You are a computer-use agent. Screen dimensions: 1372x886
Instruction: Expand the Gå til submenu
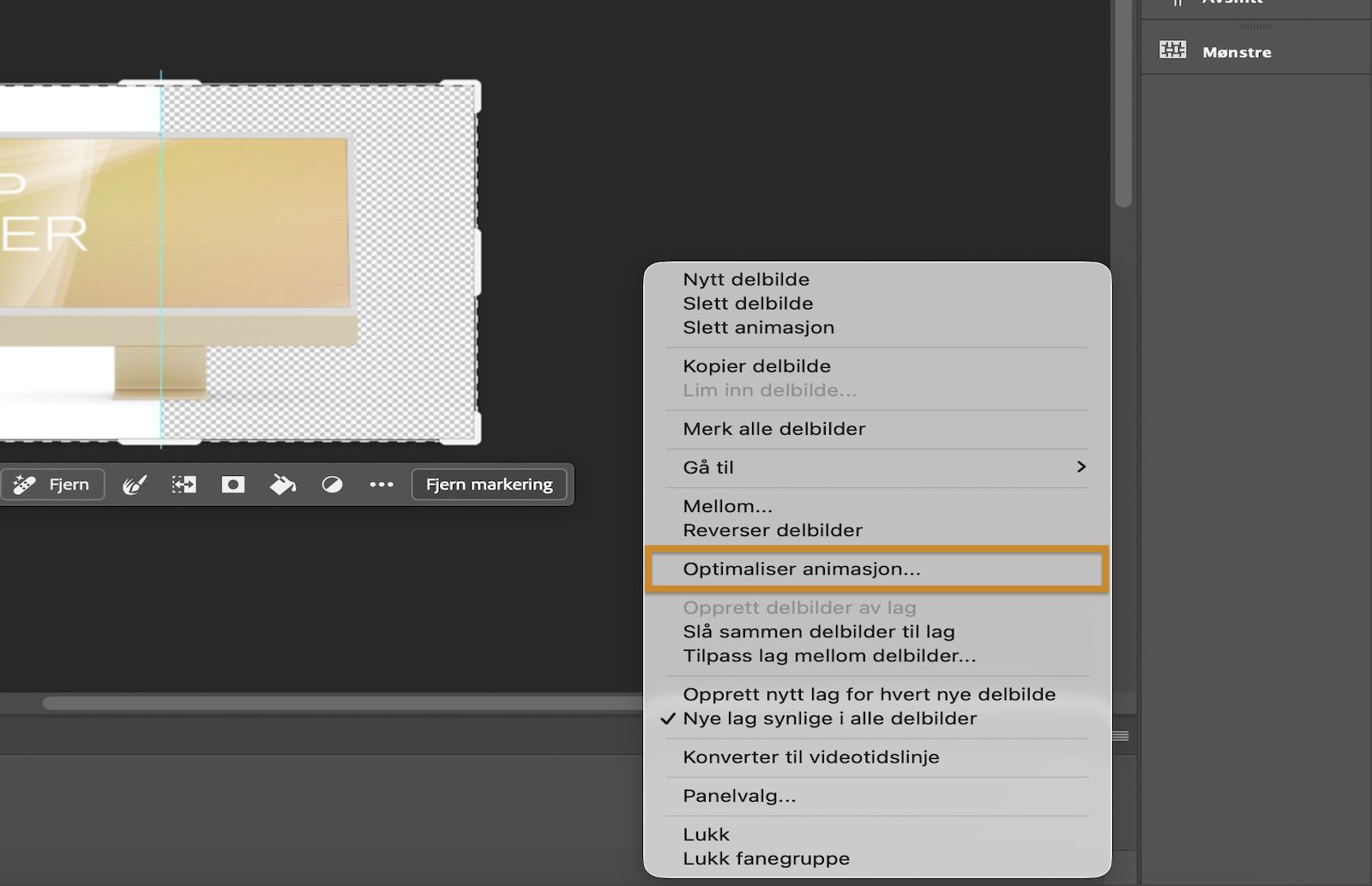point(877,467)
